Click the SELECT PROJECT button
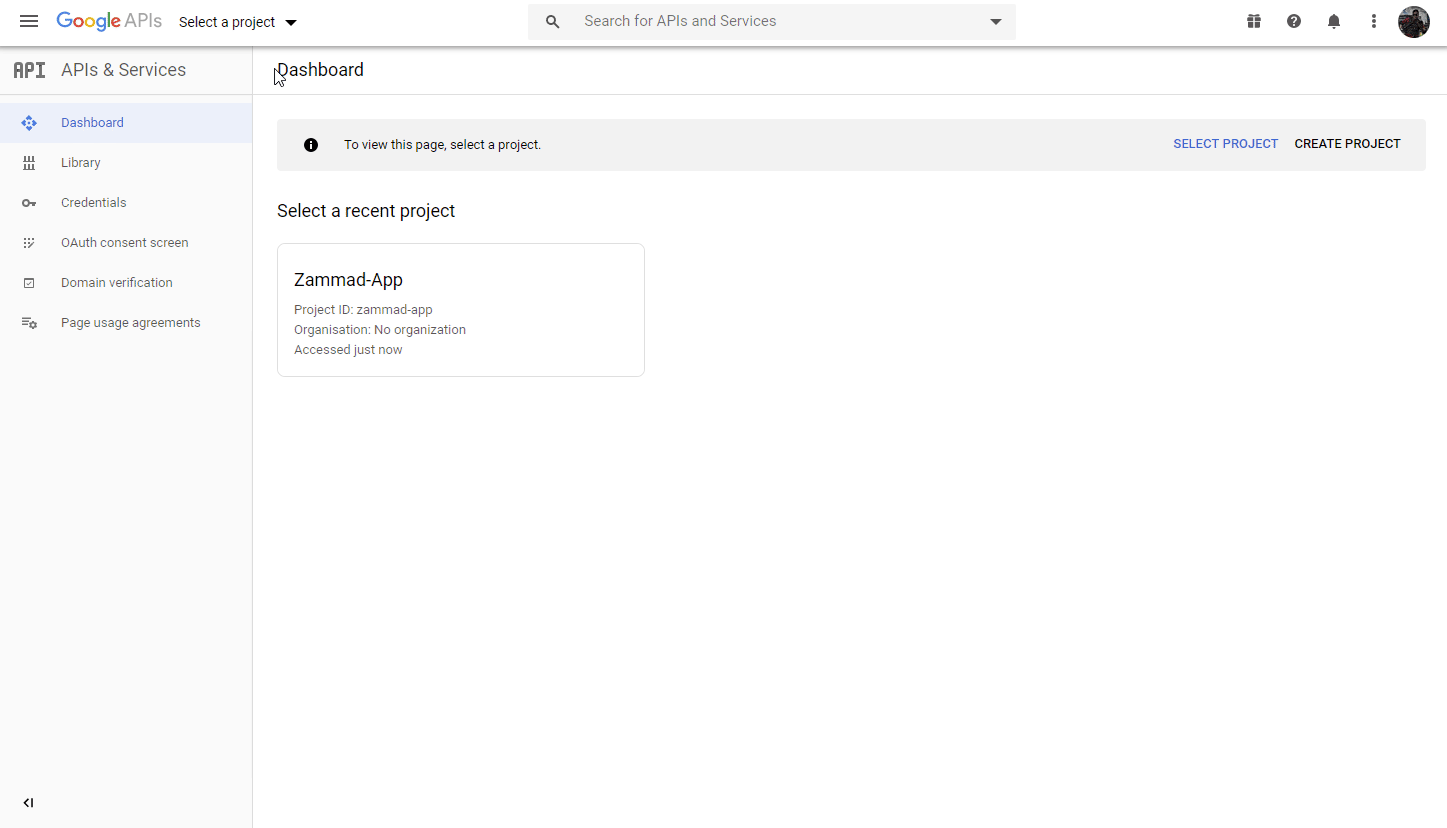This screenshot has width=1447, height=828. point(1225,144)
